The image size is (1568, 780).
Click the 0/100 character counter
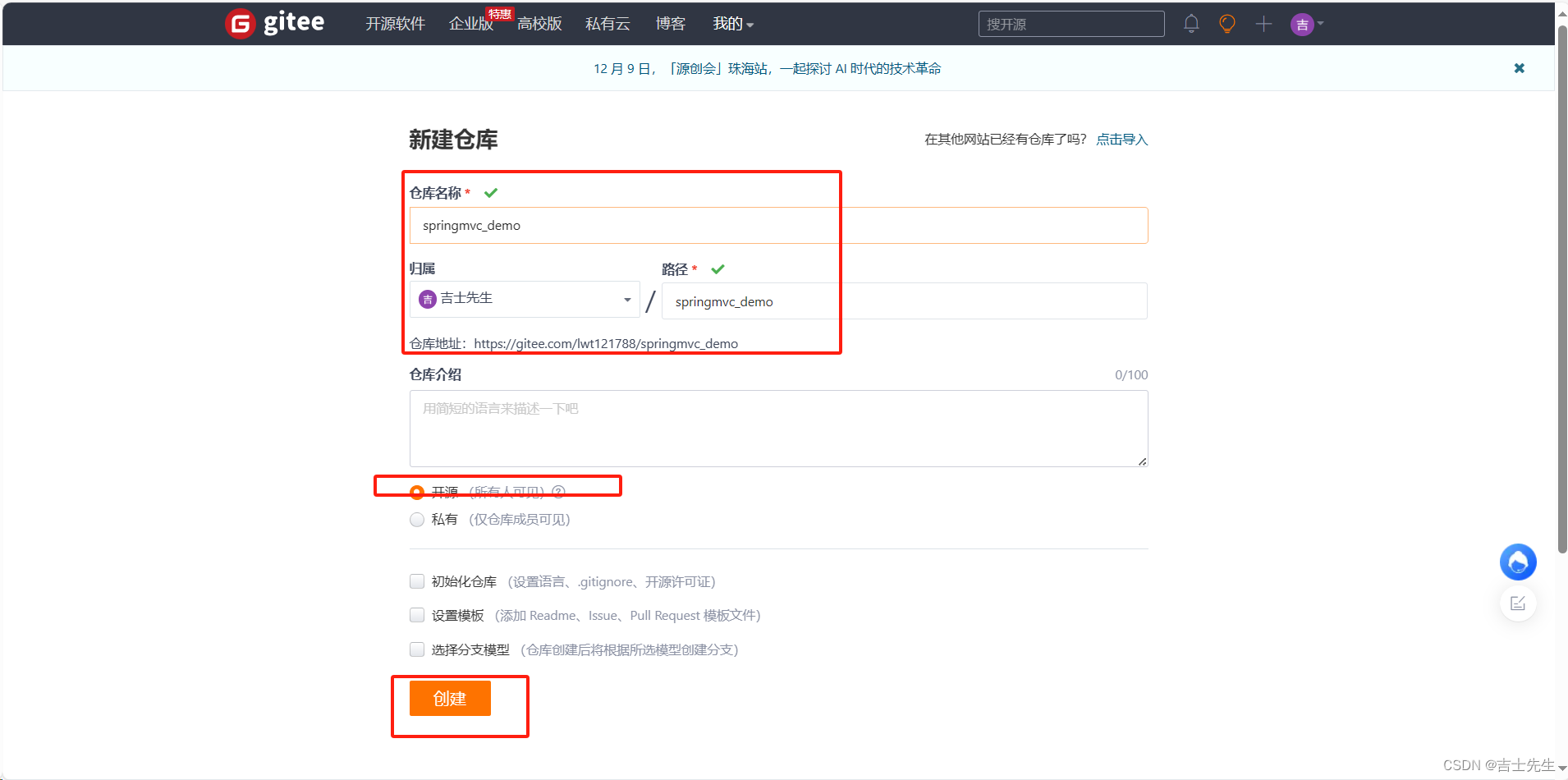pos(1131,375)
